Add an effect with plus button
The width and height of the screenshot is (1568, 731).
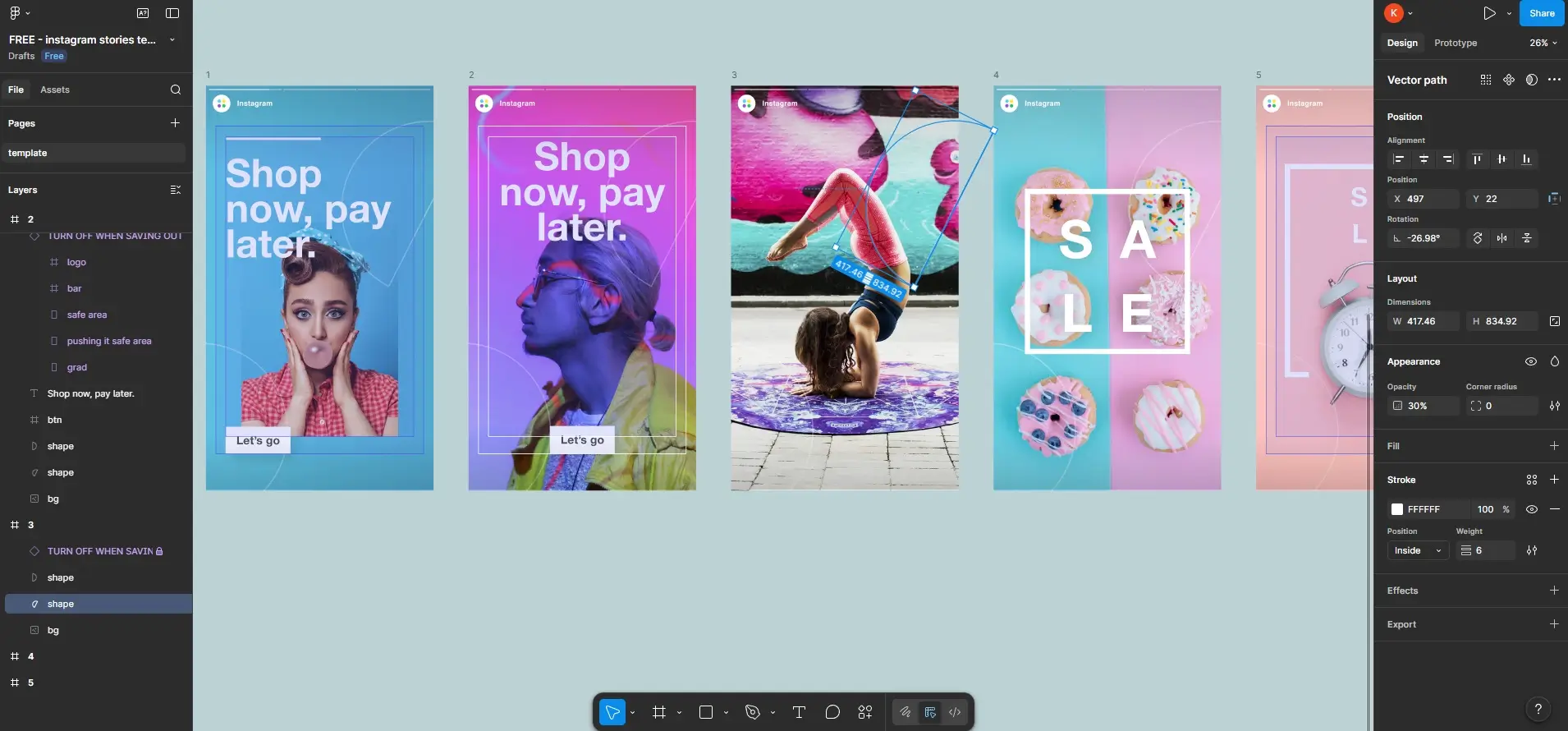coord(1554,591)
